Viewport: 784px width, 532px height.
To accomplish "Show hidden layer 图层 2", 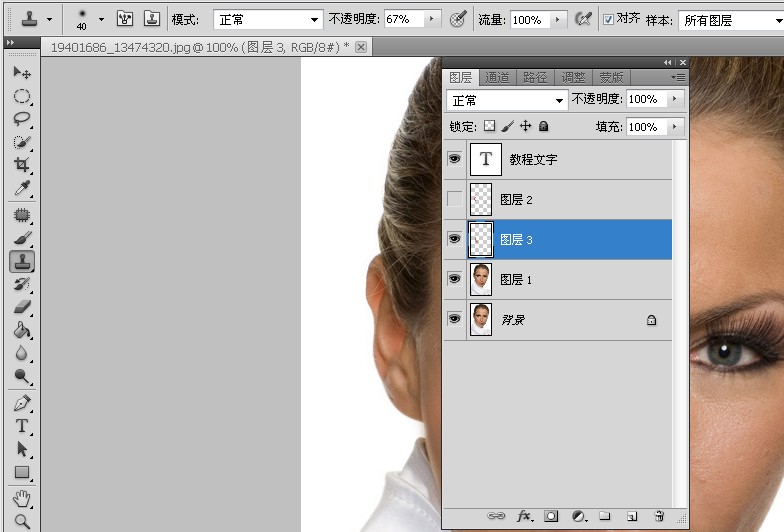I will [x=454, y=199].
